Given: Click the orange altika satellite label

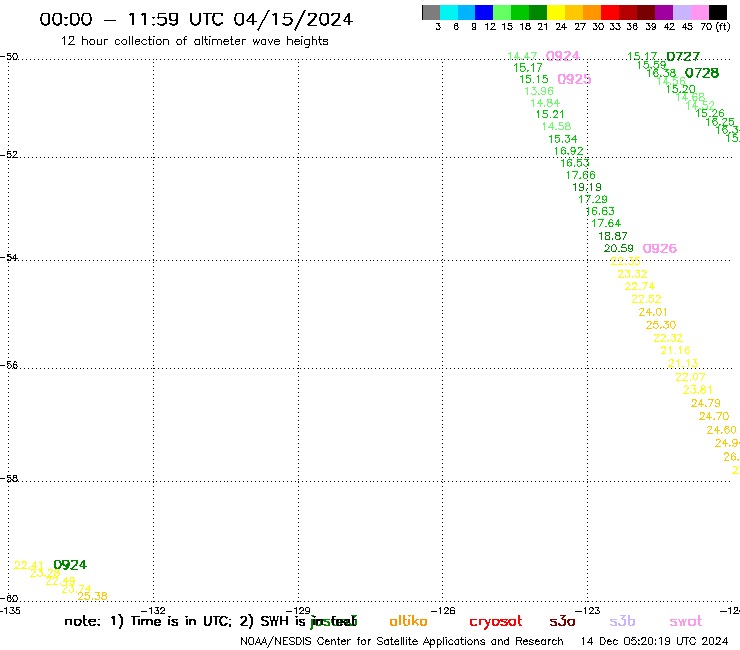Looking at the screenshot, I should click(x=408, y=621).
